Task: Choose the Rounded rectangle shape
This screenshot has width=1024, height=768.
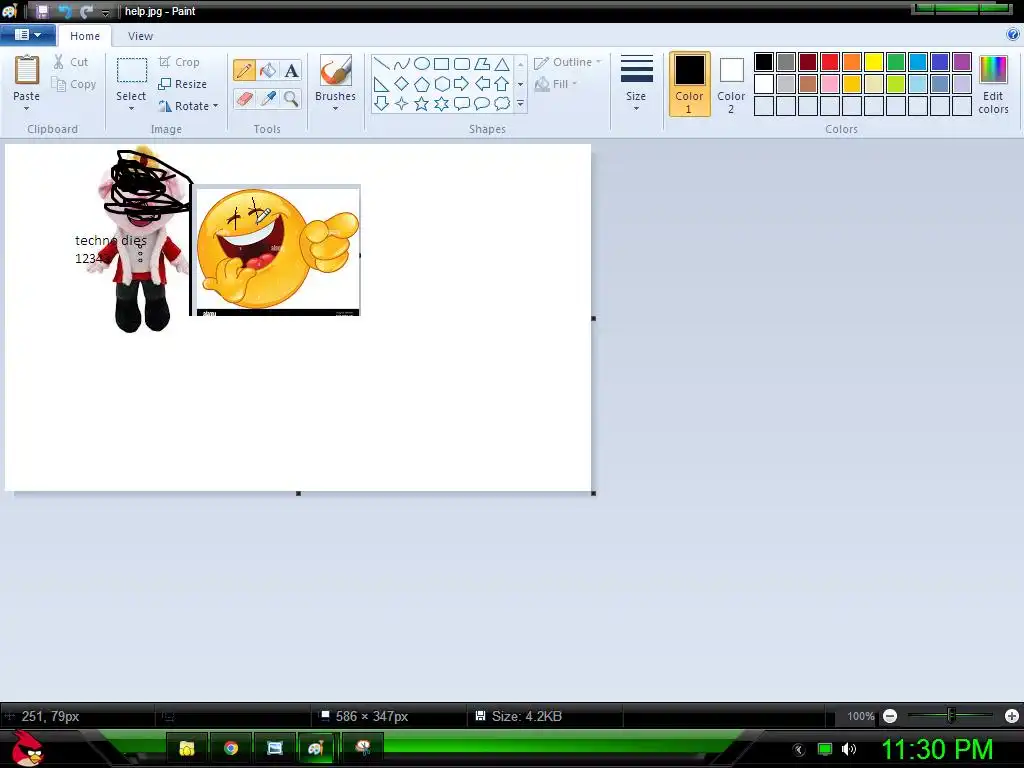Action: coord(462,63)
